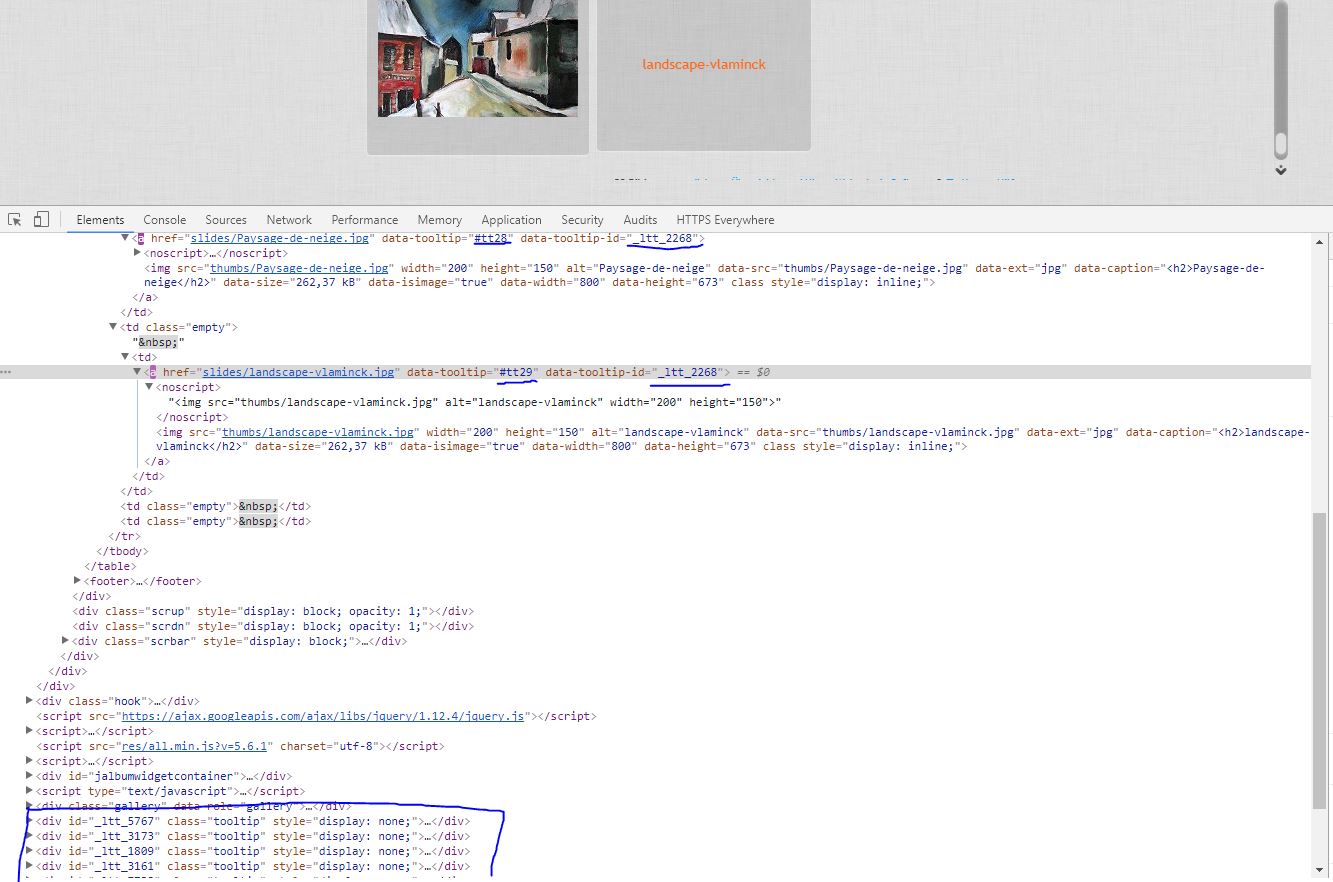Switch to the Elements tab

pyautogui.click(x=100, y=220)
